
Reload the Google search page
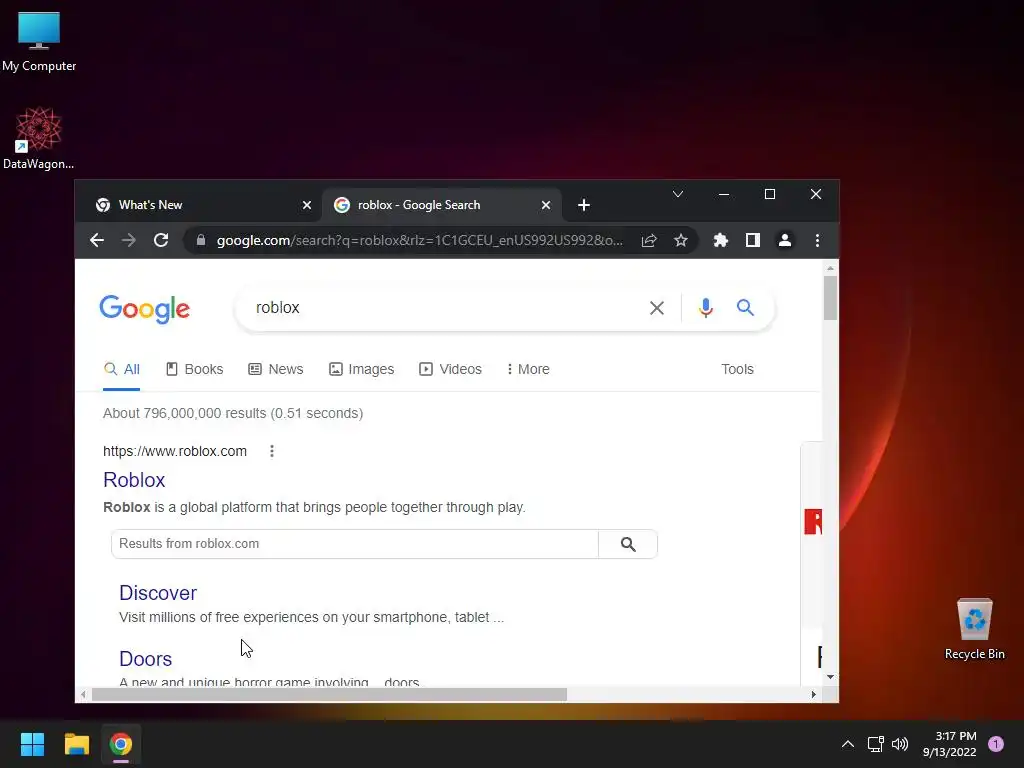(x=161, y=240)
